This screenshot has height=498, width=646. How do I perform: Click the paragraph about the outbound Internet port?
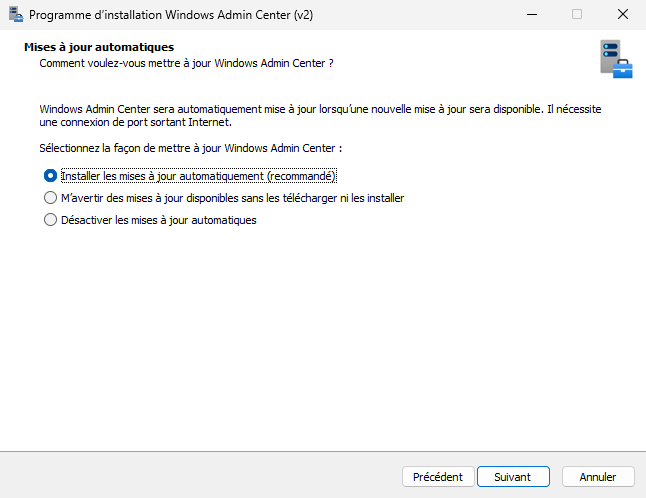pyautogui.click(x=320, y=115)
